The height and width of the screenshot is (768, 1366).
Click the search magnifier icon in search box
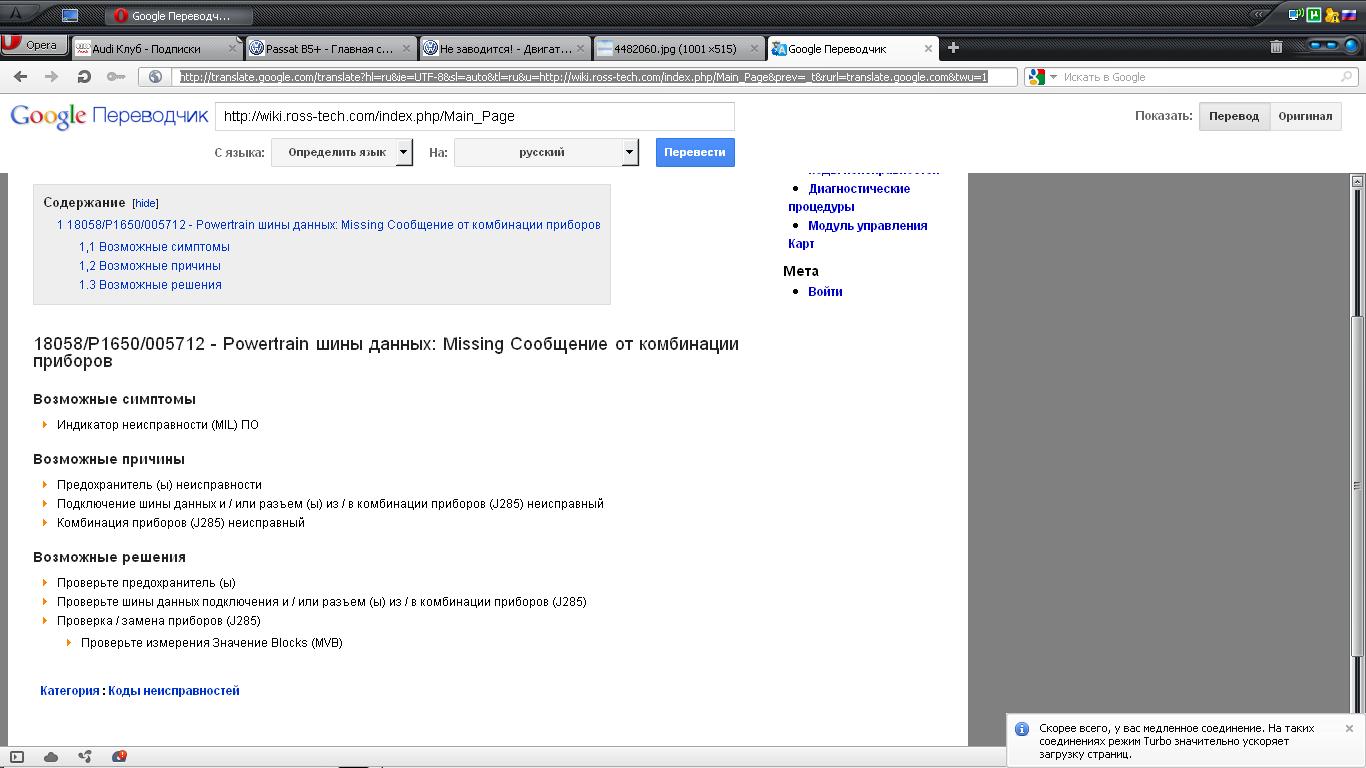(1346, 77)
